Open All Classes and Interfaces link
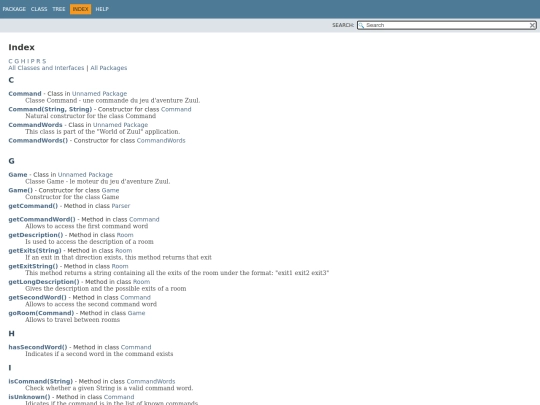The height and width of the screenshot is (405, 540). coord(46,68)
